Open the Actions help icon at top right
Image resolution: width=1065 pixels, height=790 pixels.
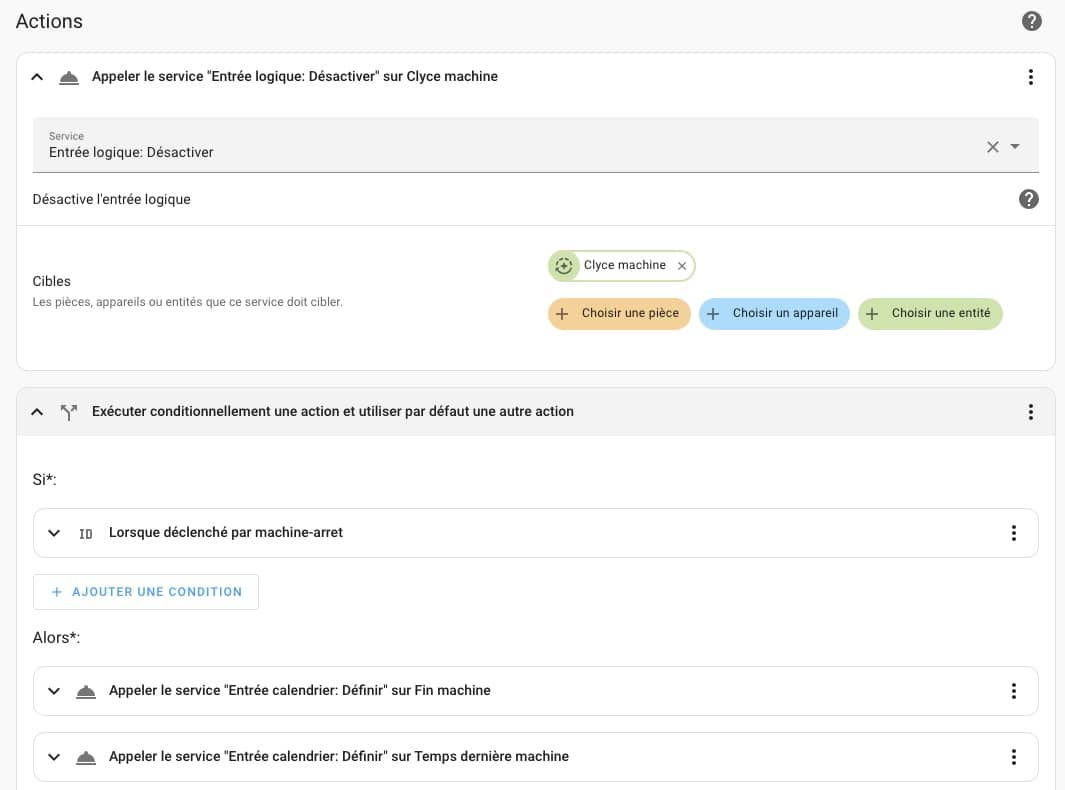tap(1032, 21)
